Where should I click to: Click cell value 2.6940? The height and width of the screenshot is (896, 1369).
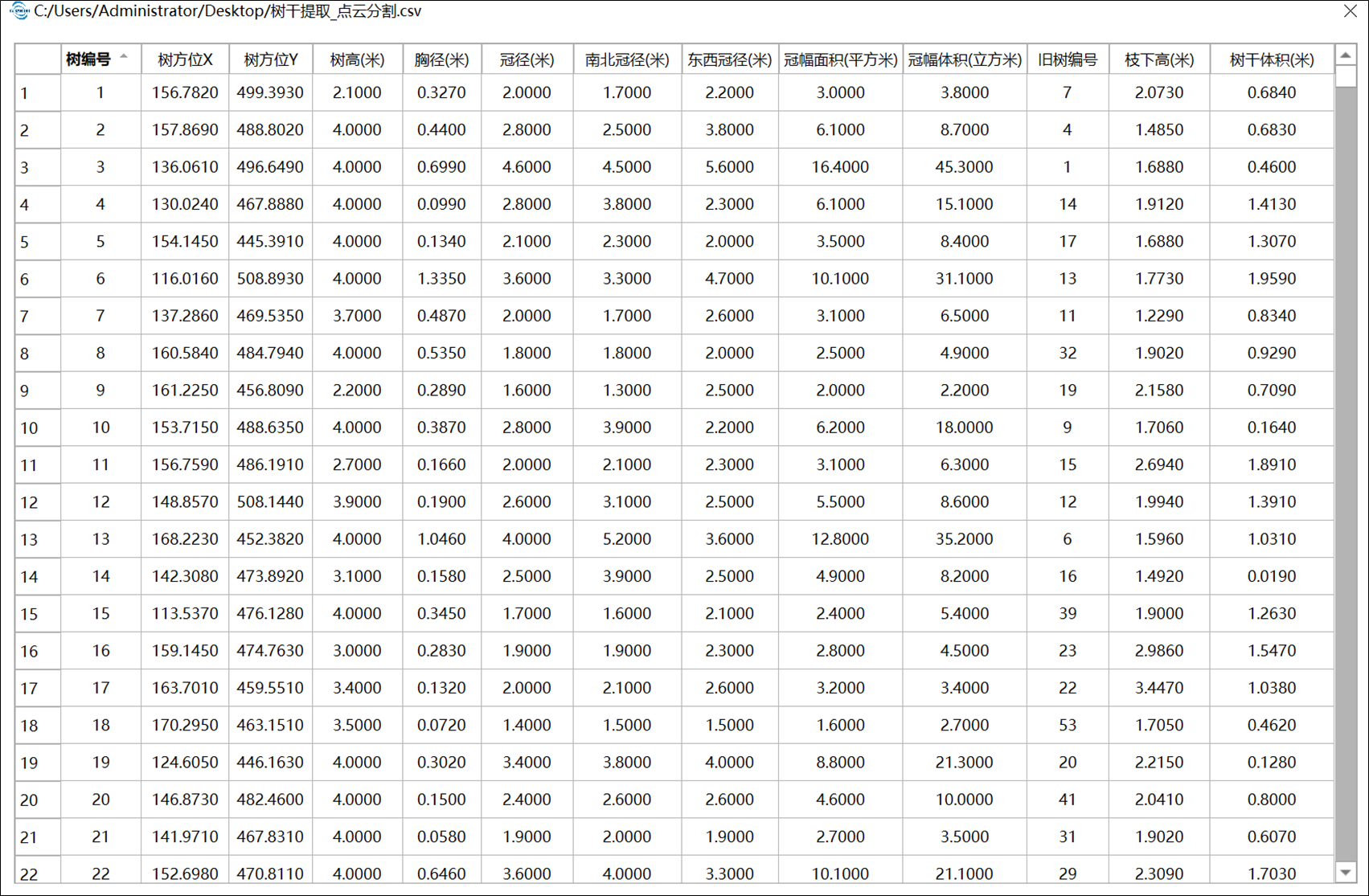click(1159, 464)
